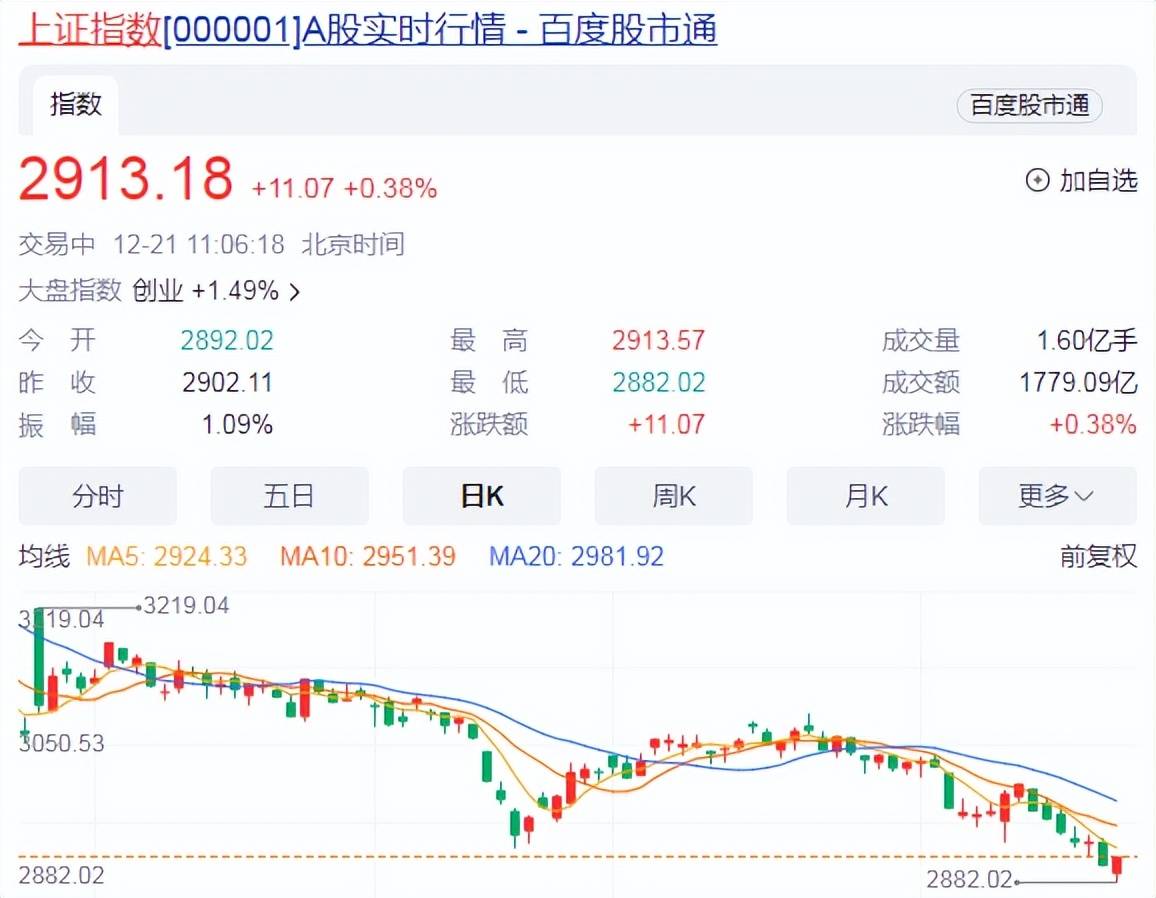Click 最低 value 2882.02 in stats

tap(658, 382)
